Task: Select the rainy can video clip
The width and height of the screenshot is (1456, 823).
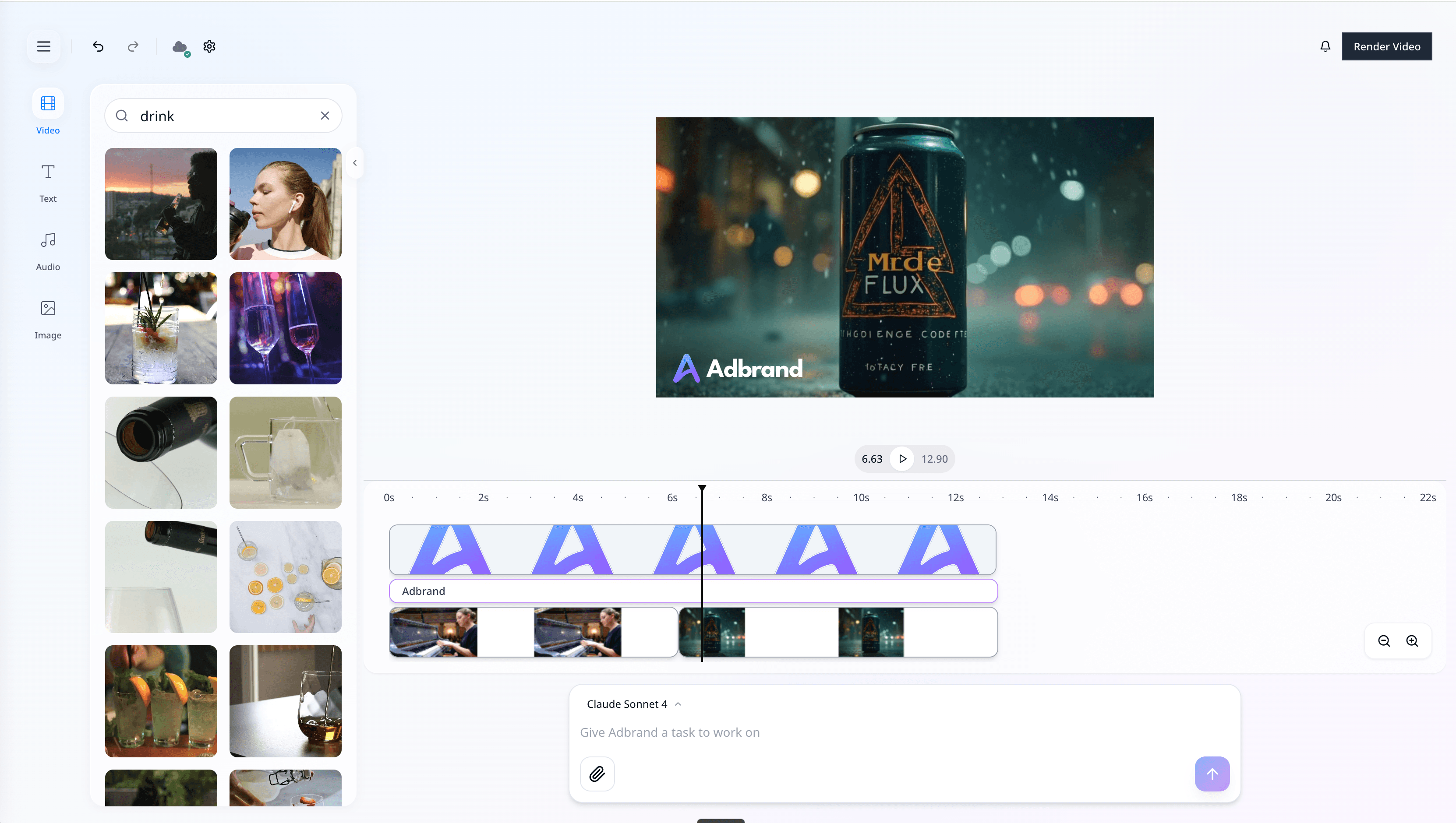Action: 838,632
